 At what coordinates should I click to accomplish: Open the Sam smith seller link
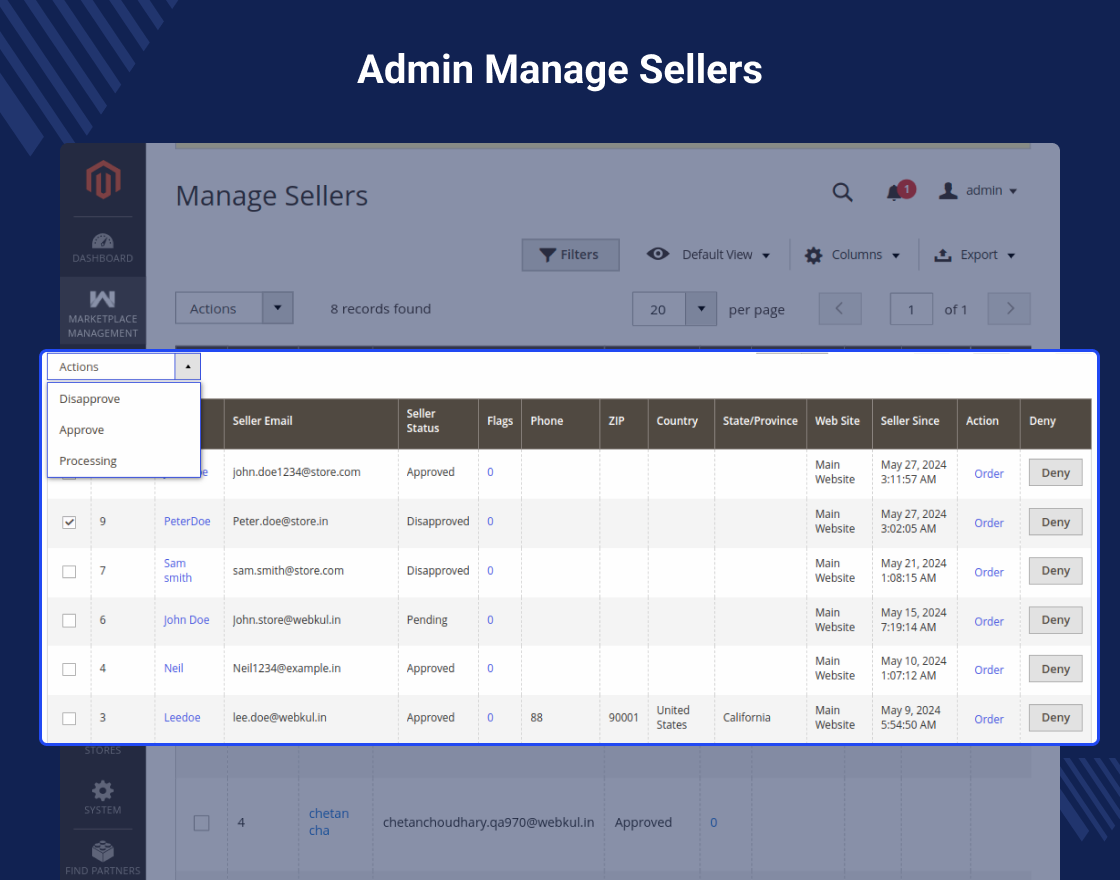(x=178, y=571)
